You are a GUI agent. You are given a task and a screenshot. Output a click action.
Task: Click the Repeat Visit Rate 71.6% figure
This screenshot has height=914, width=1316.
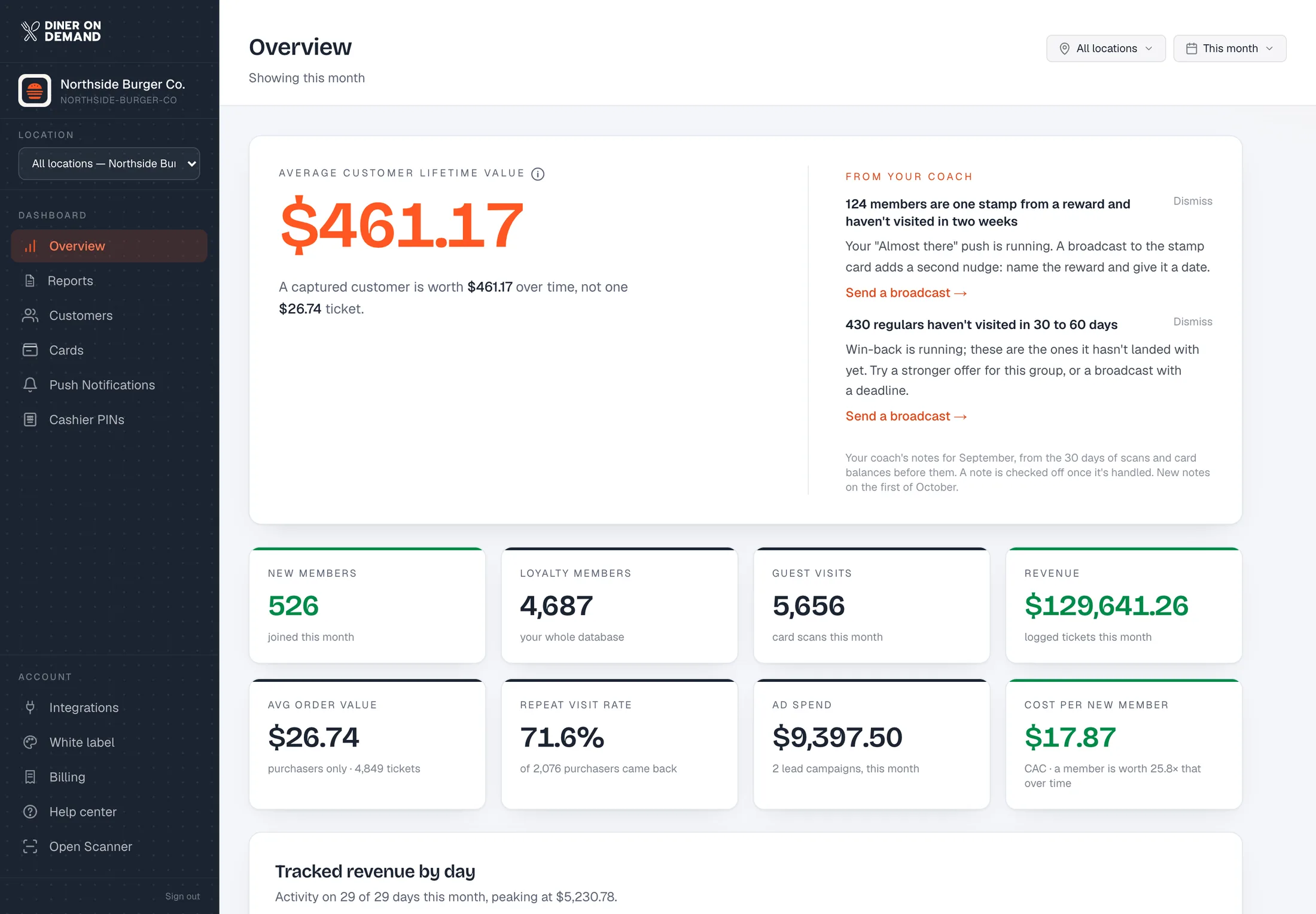click(562, 737)
